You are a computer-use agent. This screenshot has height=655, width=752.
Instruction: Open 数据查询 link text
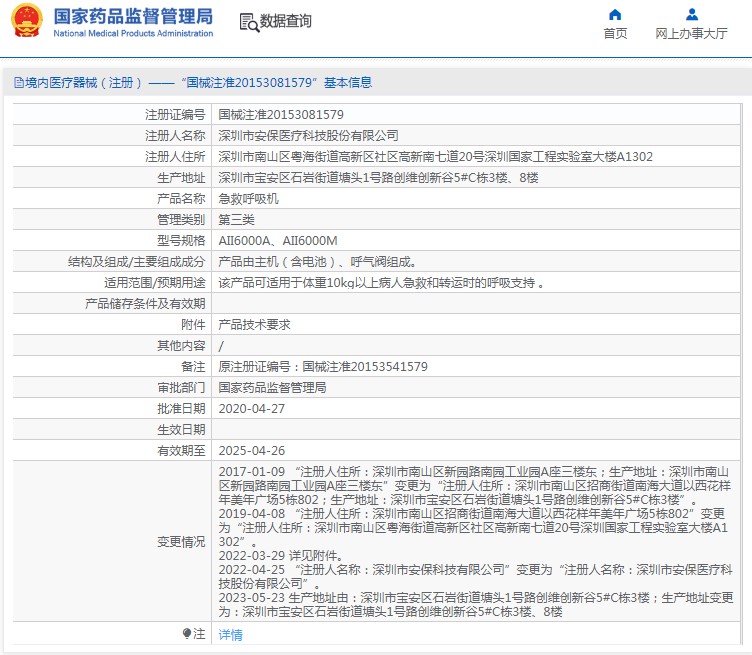[x=285, y=22]
